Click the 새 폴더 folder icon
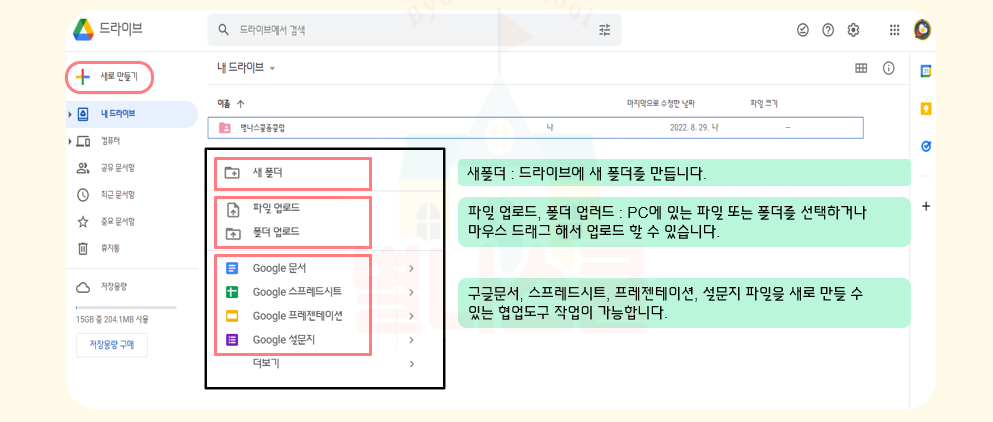Viewport: 993px width, 422px height. click(232, 172)
